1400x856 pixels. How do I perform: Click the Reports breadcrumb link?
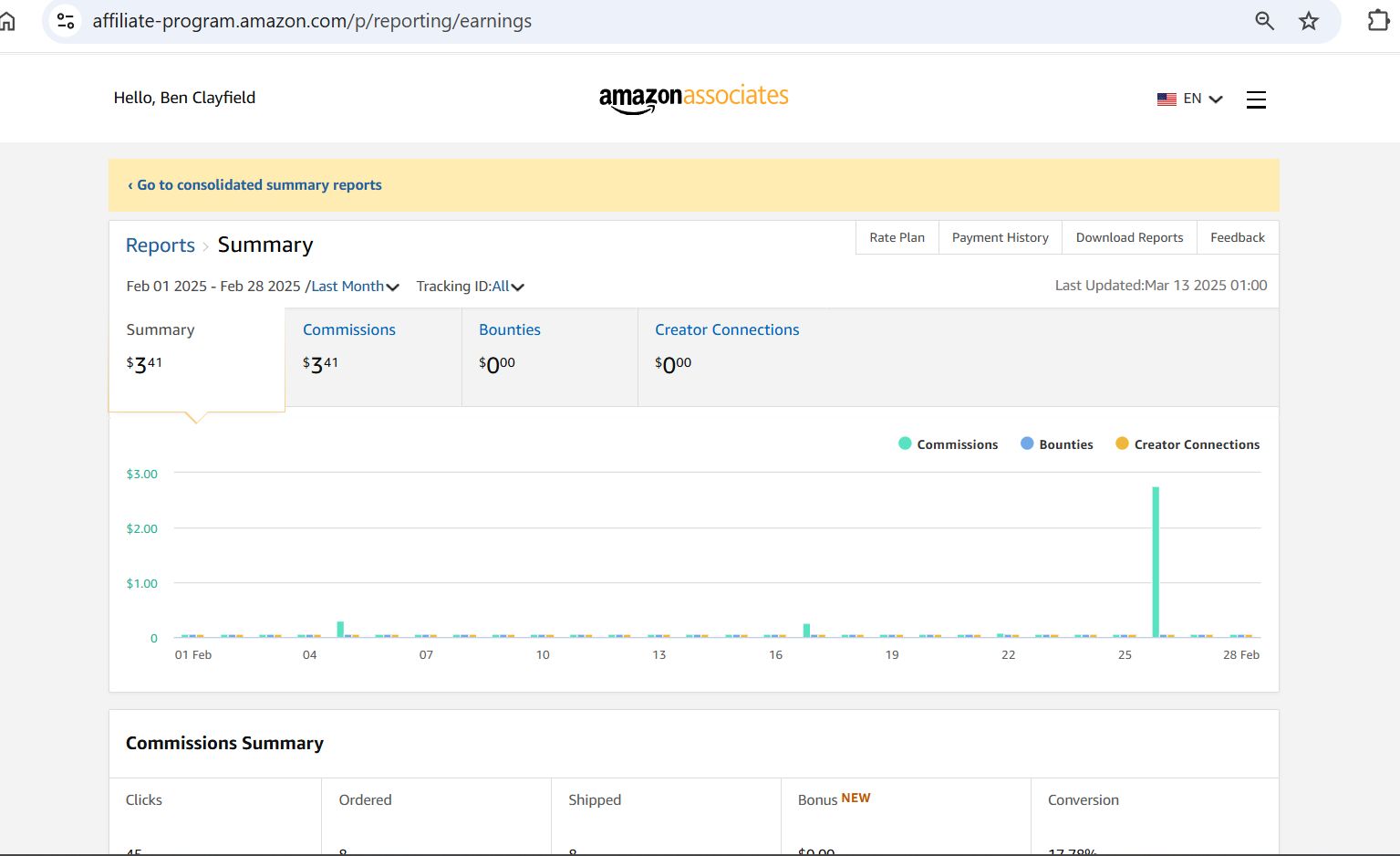[161, 245]
